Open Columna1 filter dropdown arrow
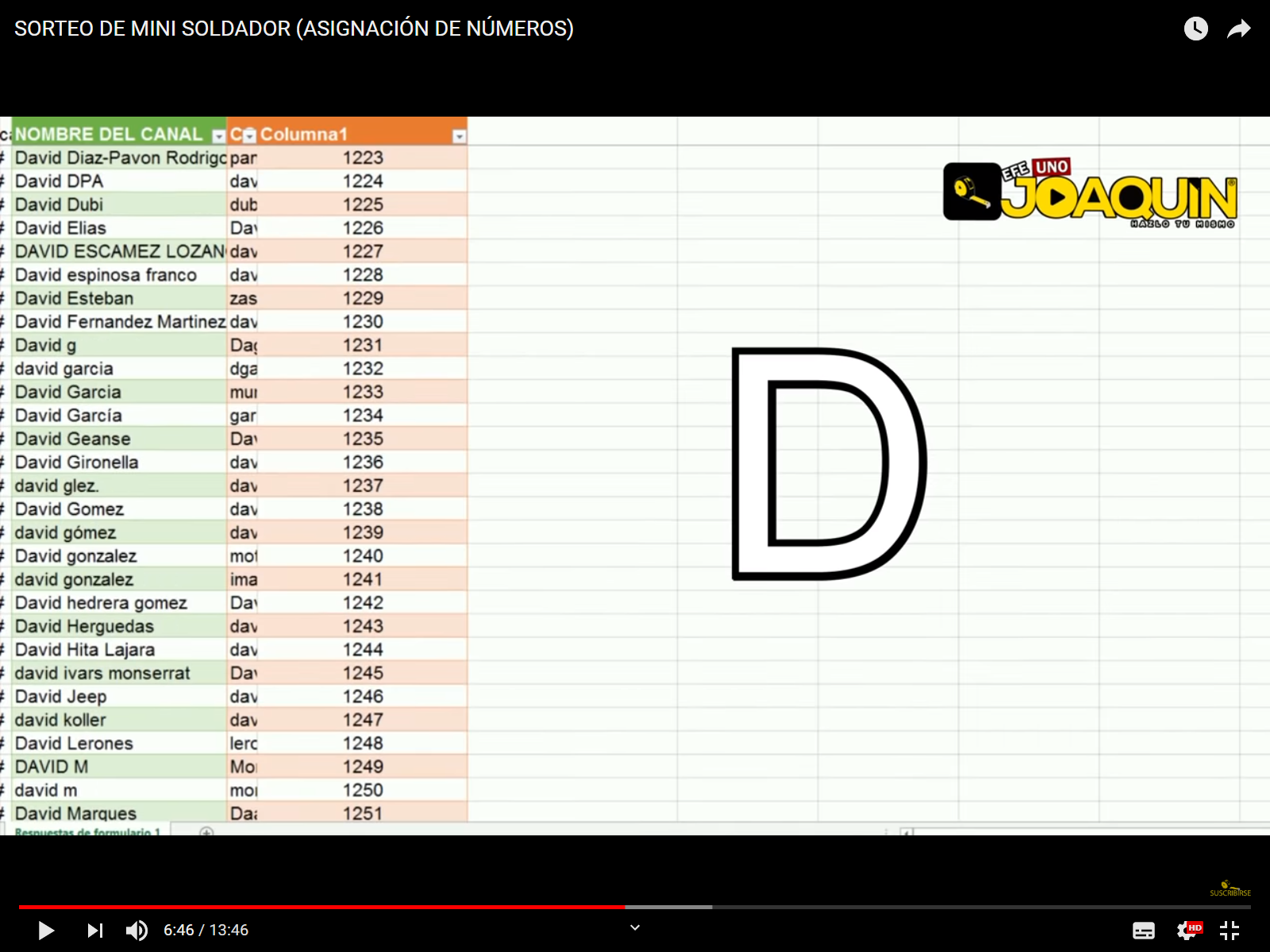This screenshot has height=952, width=1270. pyautogui.click(x=459, y=136)
